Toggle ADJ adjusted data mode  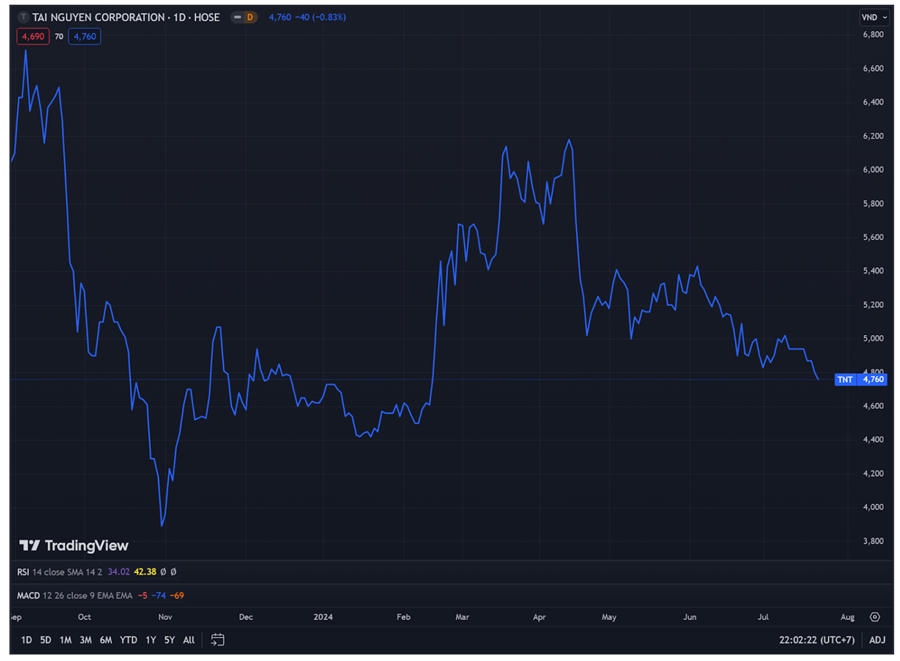(x=877, y=640)
